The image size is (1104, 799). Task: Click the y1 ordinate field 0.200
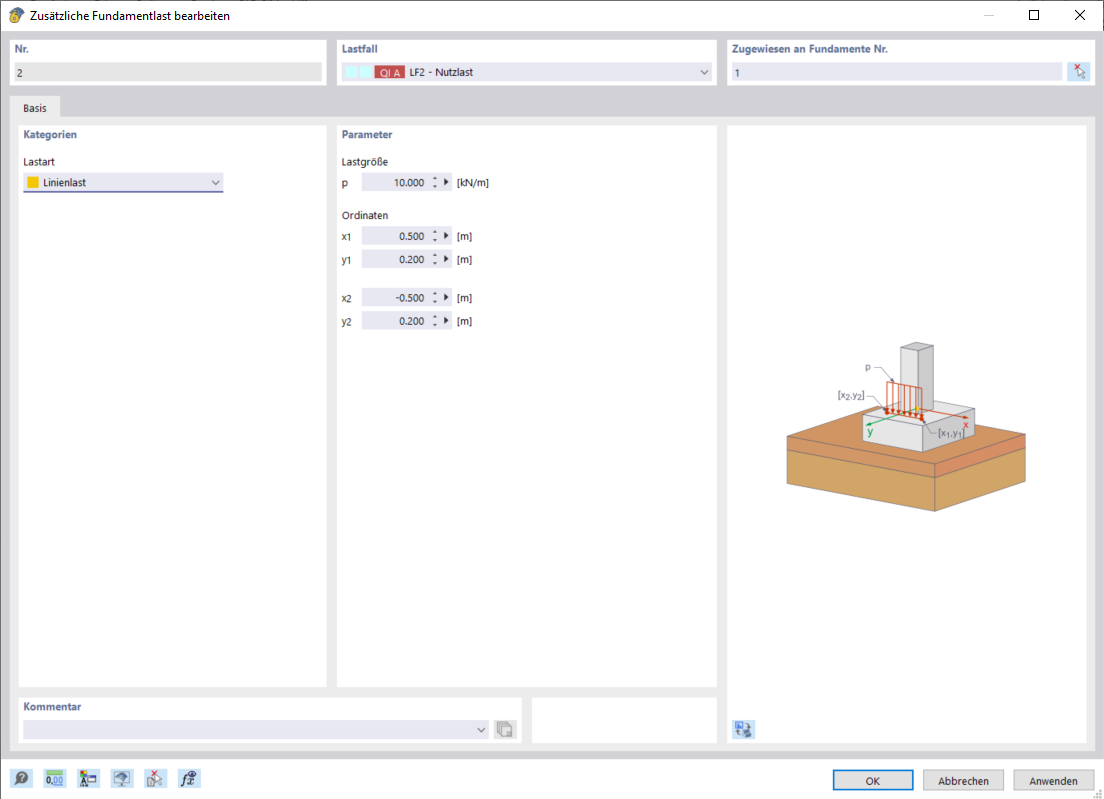point(395,260)
